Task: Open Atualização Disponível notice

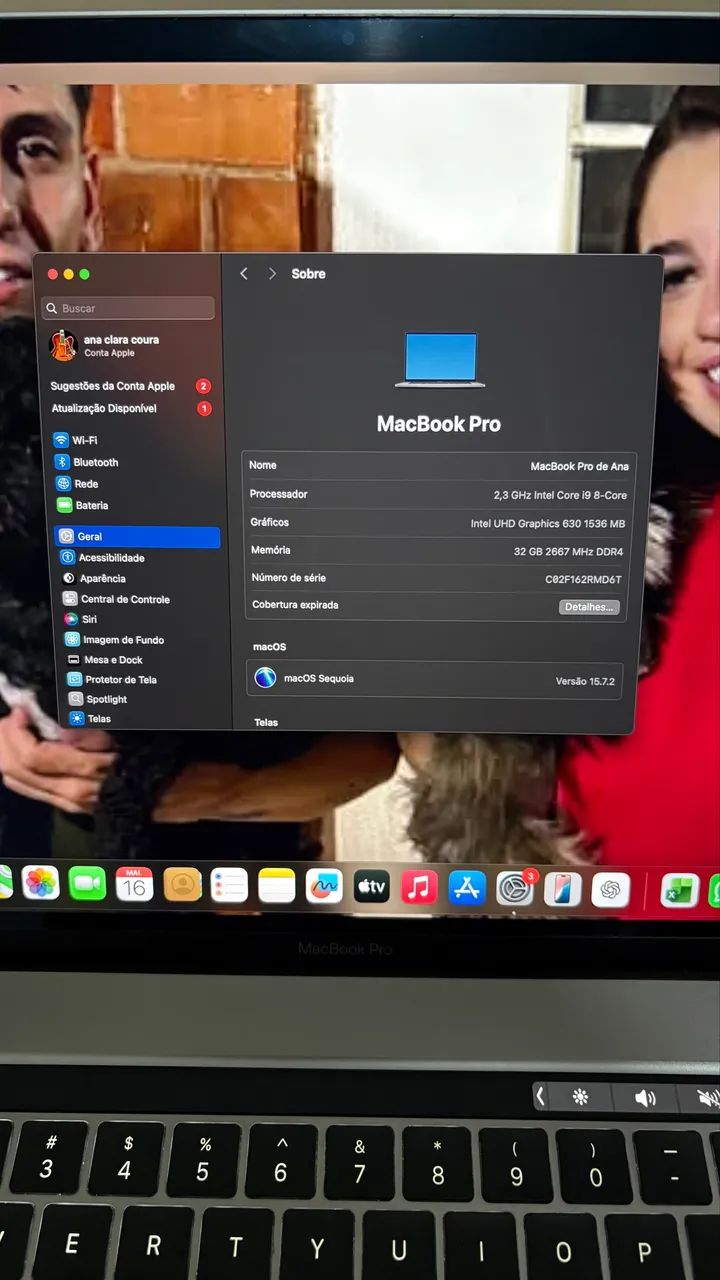Action: click(131, 408)
